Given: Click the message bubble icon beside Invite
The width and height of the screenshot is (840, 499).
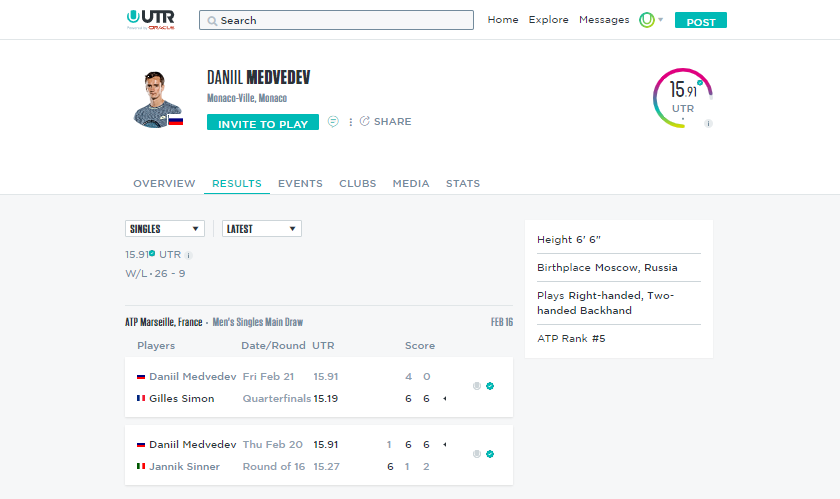Looking at the screenshot, I should point(333,122).
